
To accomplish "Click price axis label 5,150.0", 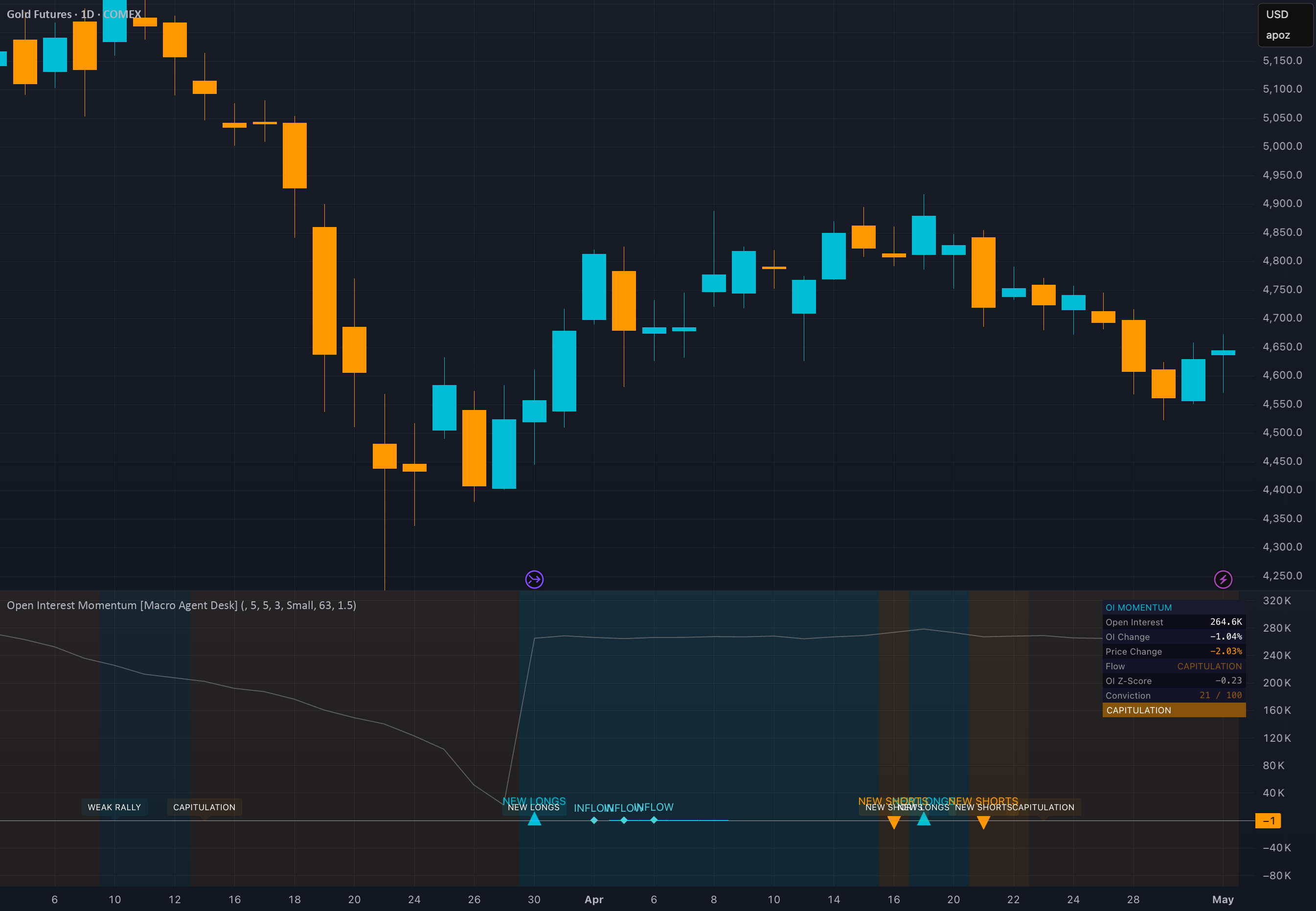I will [x=1282, y=61].
